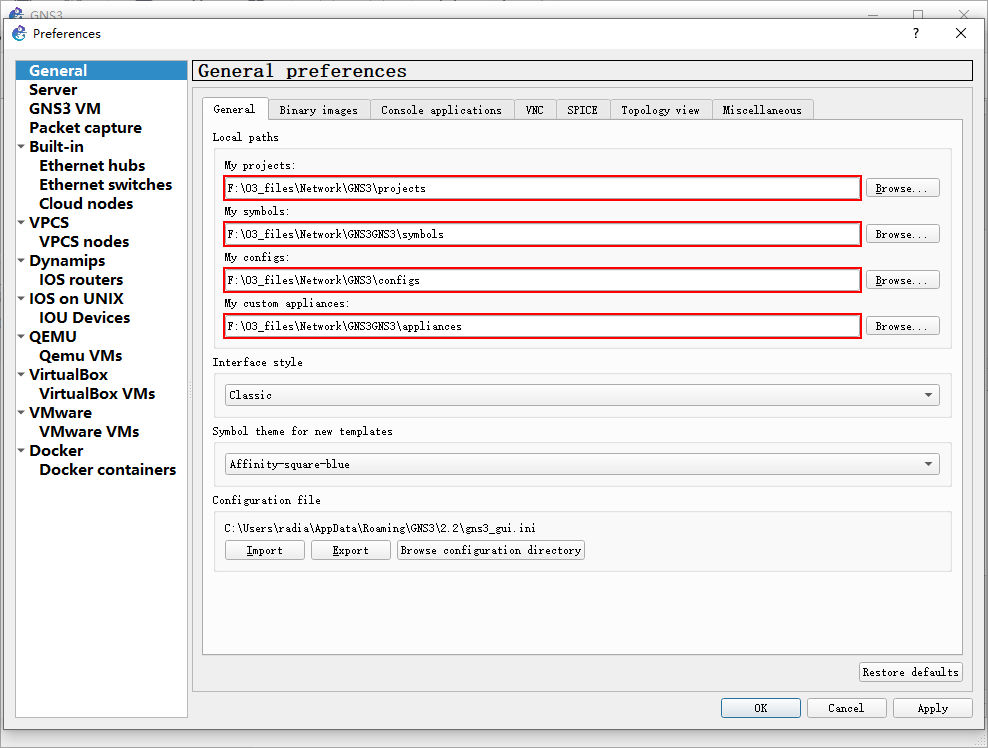Browse for the My projects folder

(x=902, y=188)
